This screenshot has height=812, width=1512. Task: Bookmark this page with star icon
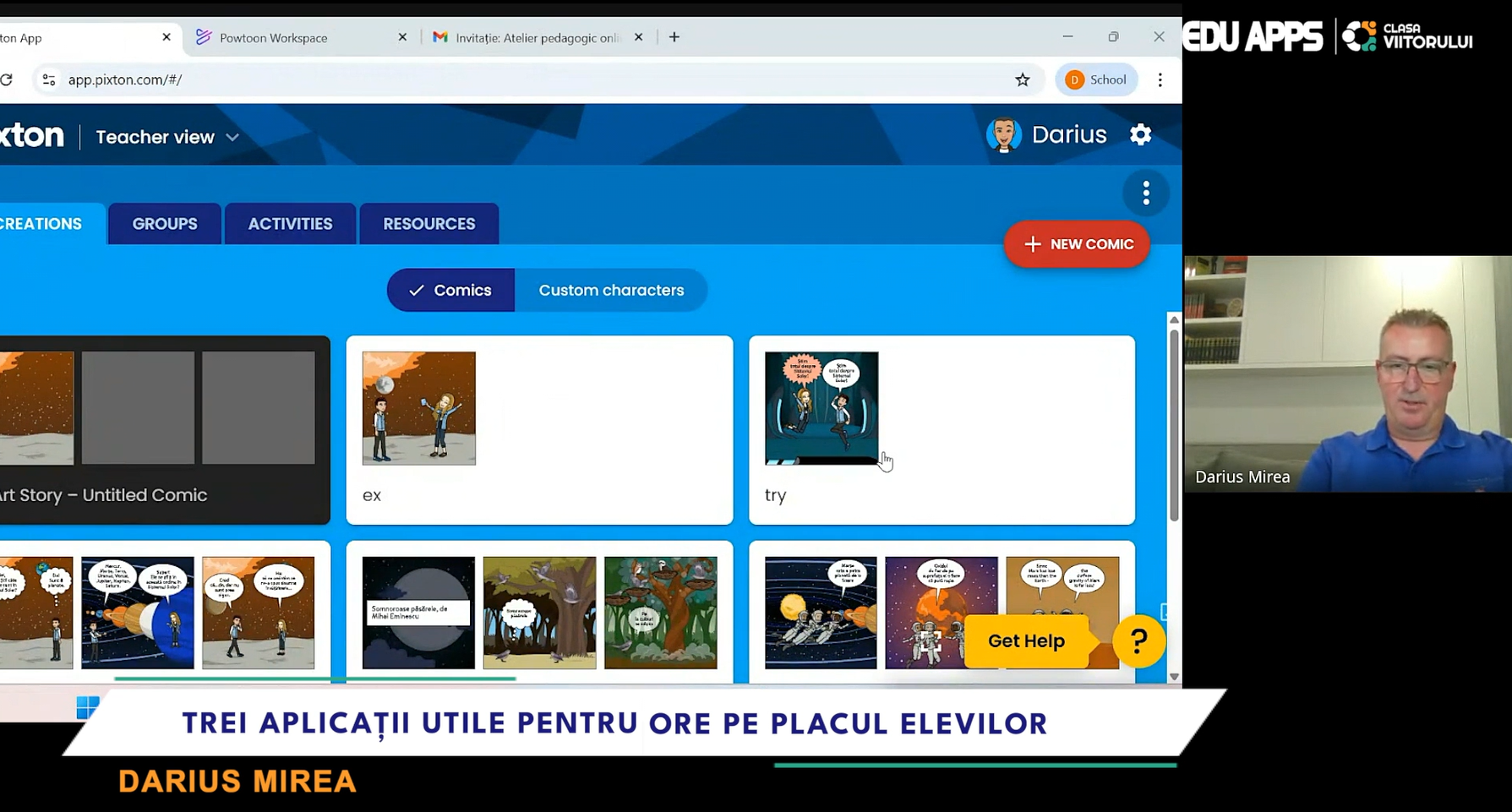[1023, 79]
